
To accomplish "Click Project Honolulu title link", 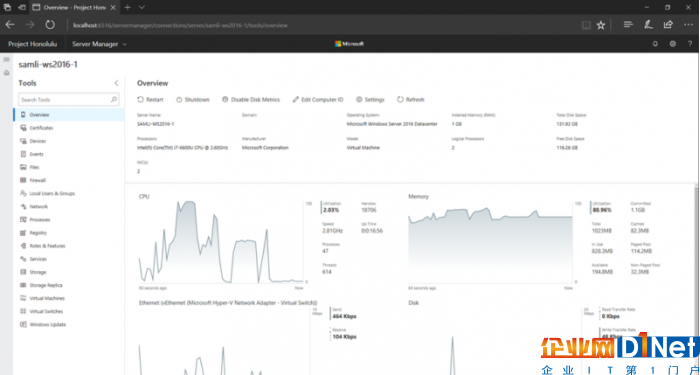I will pos(32,44).
